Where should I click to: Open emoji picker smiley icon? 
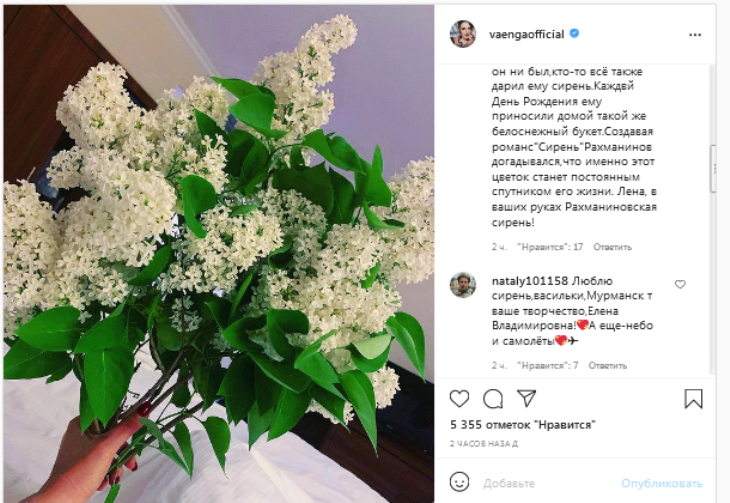tap(459, 482)
